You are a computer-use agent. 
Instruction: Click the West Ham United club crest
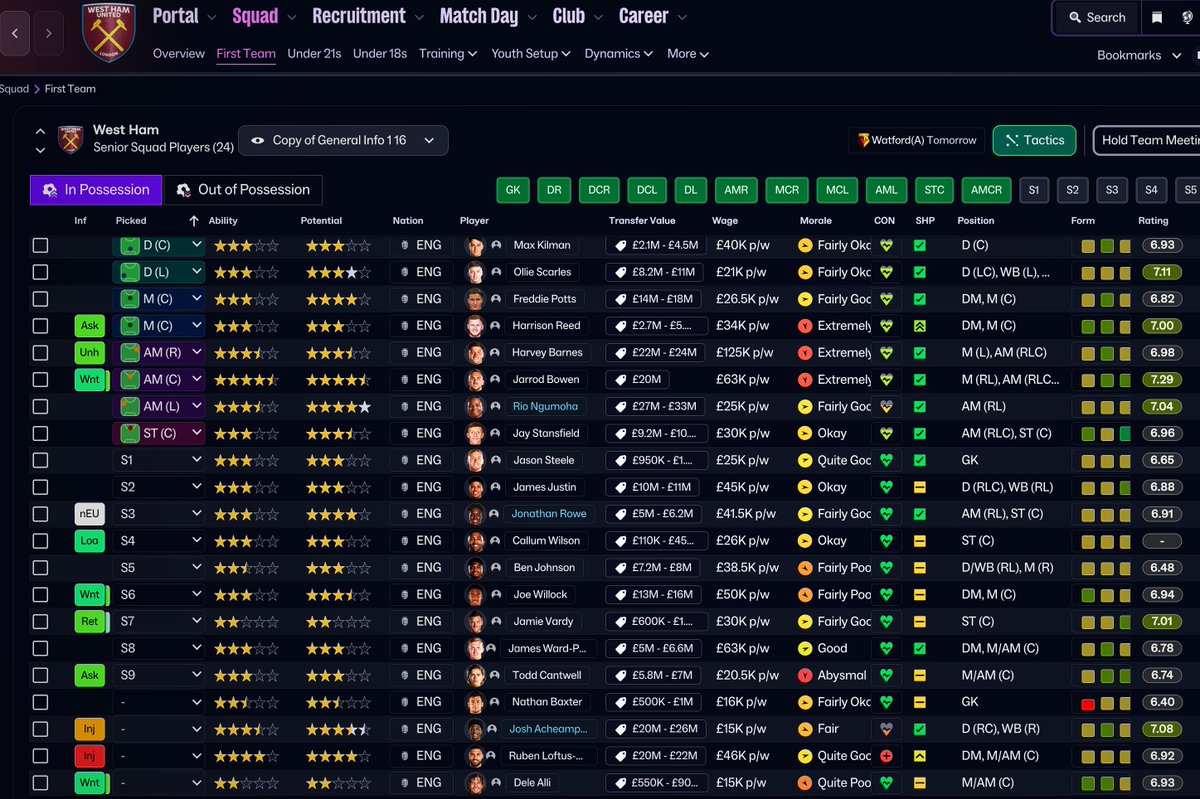pos(108,33)
